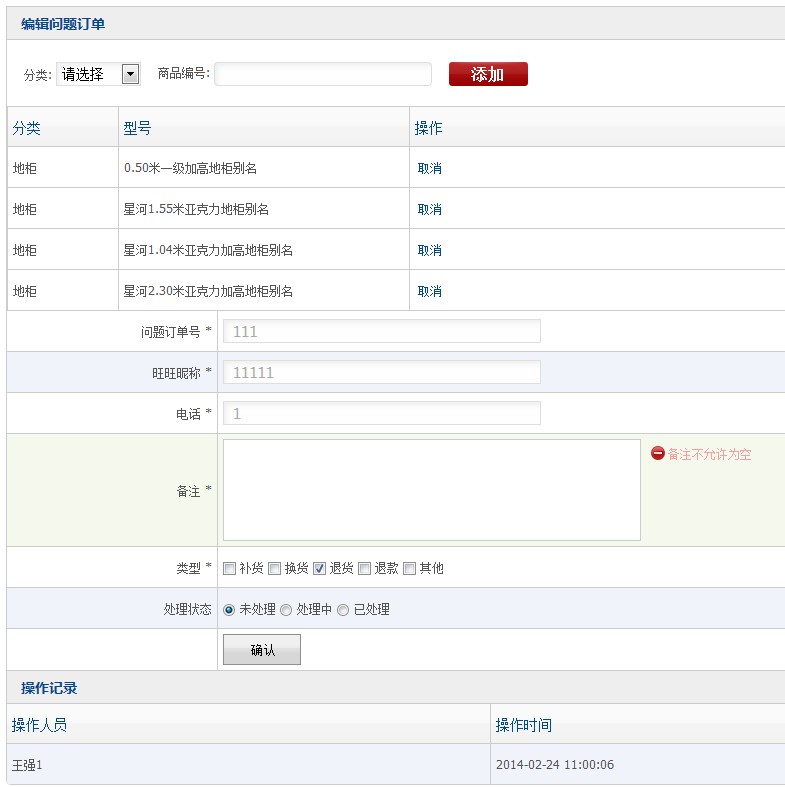The width and height of the screenshot is (785, 787).
Task: Click the 电话 phone field
Action: [381, 413]
